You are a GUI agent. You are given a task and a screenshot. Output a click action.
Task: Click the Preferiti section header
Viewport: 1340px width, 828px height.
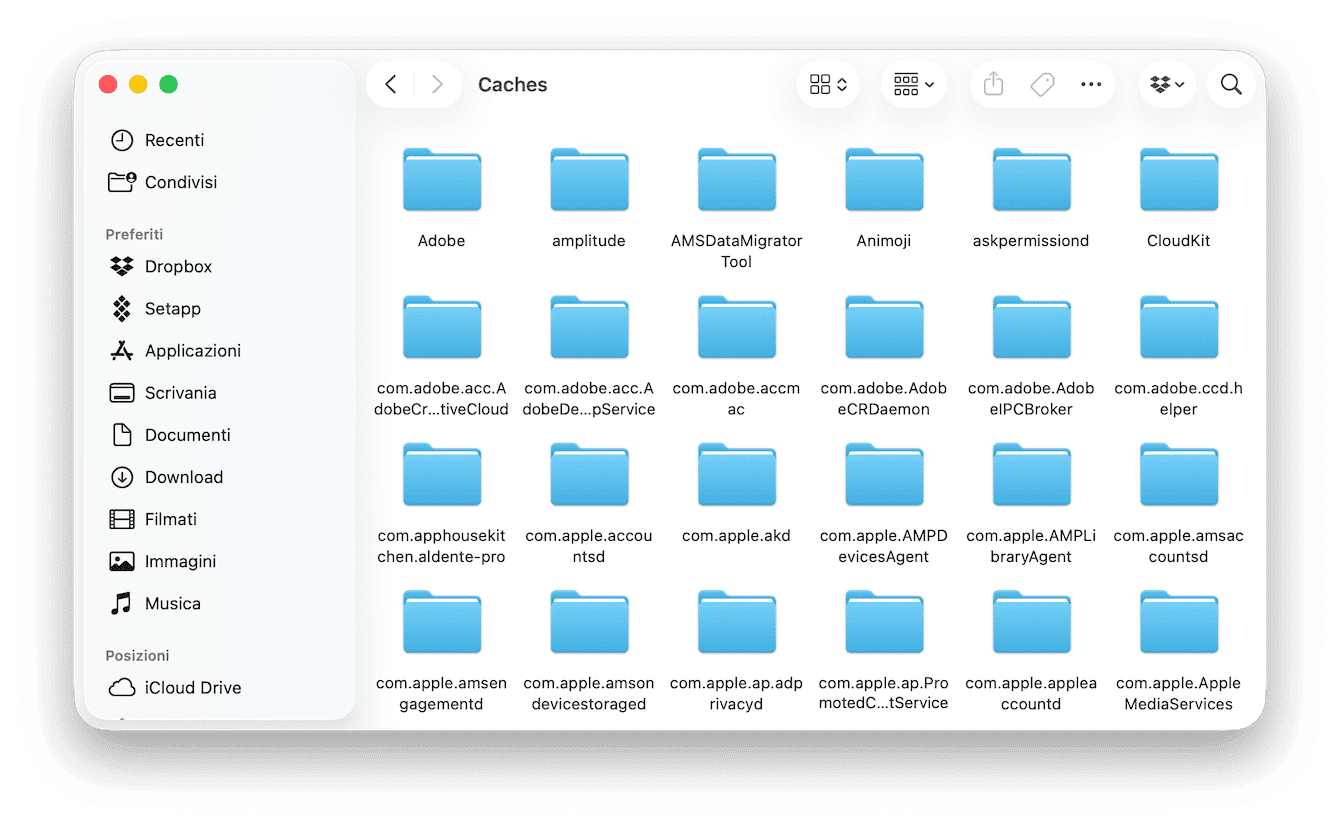[134, 234]
